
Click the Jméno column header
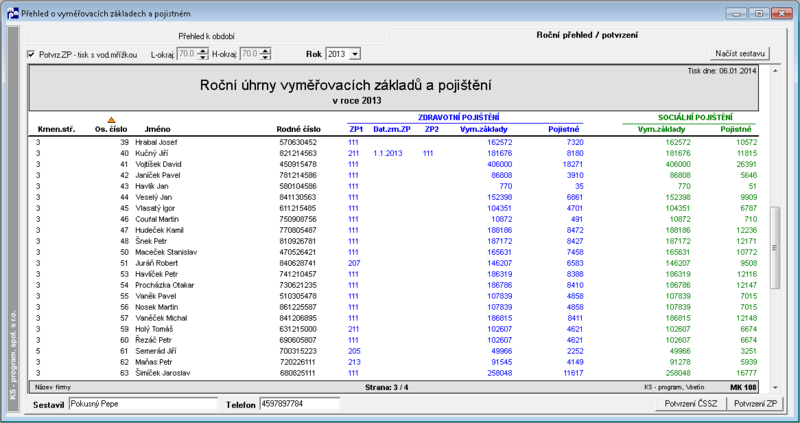158,129
